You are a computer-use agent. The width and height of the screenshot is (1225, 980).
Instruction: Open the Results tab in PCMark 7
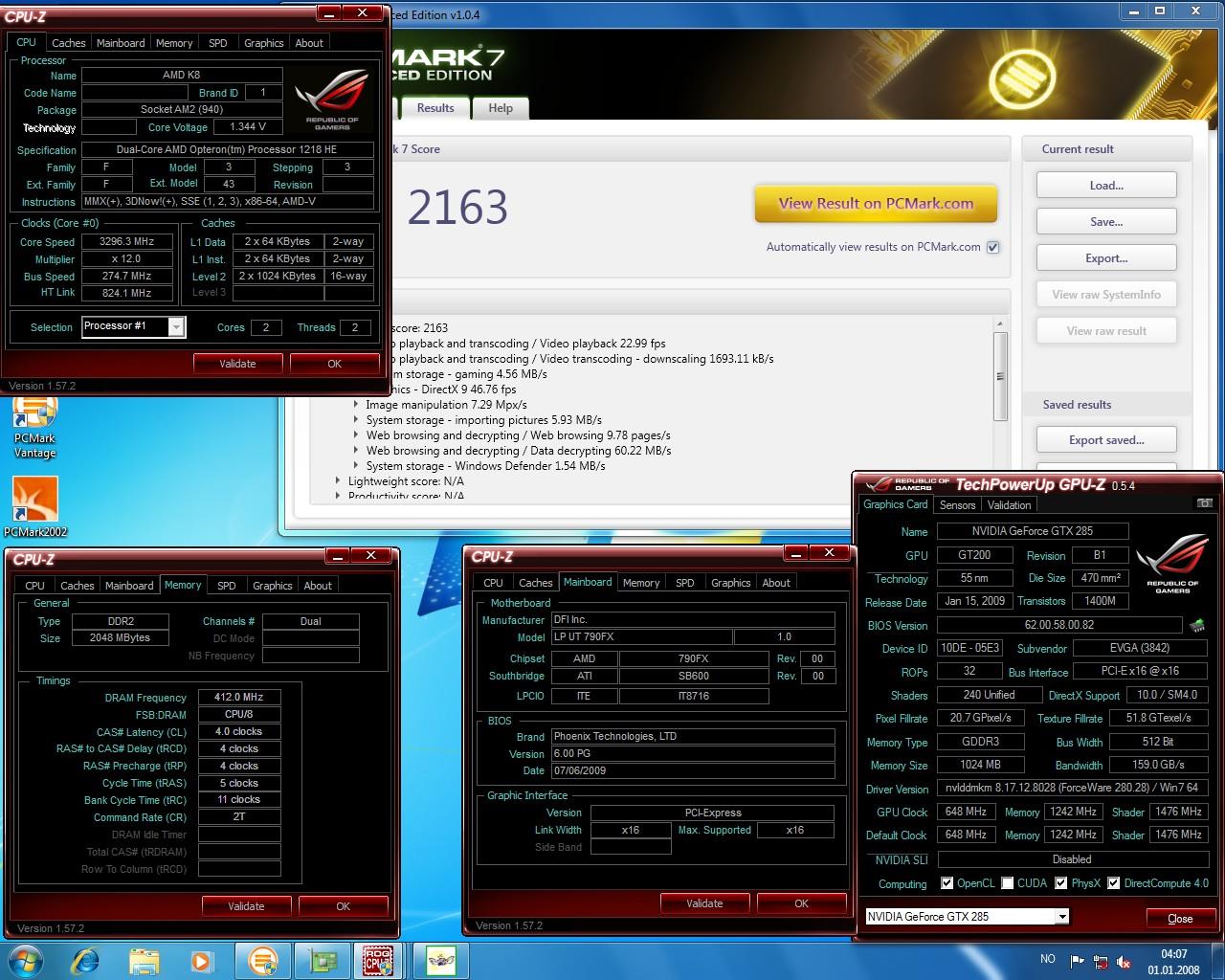[x=435, y=108]
